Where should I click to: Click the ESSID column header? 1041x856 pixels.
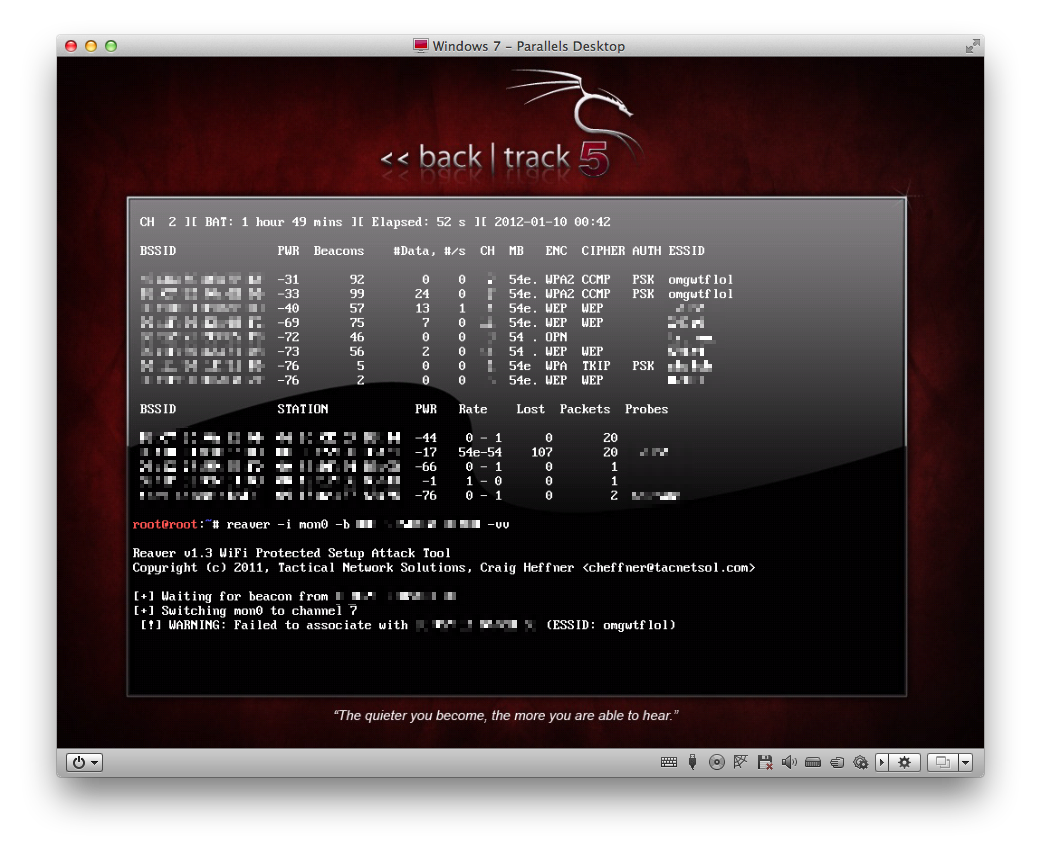[x=686, y=251]
